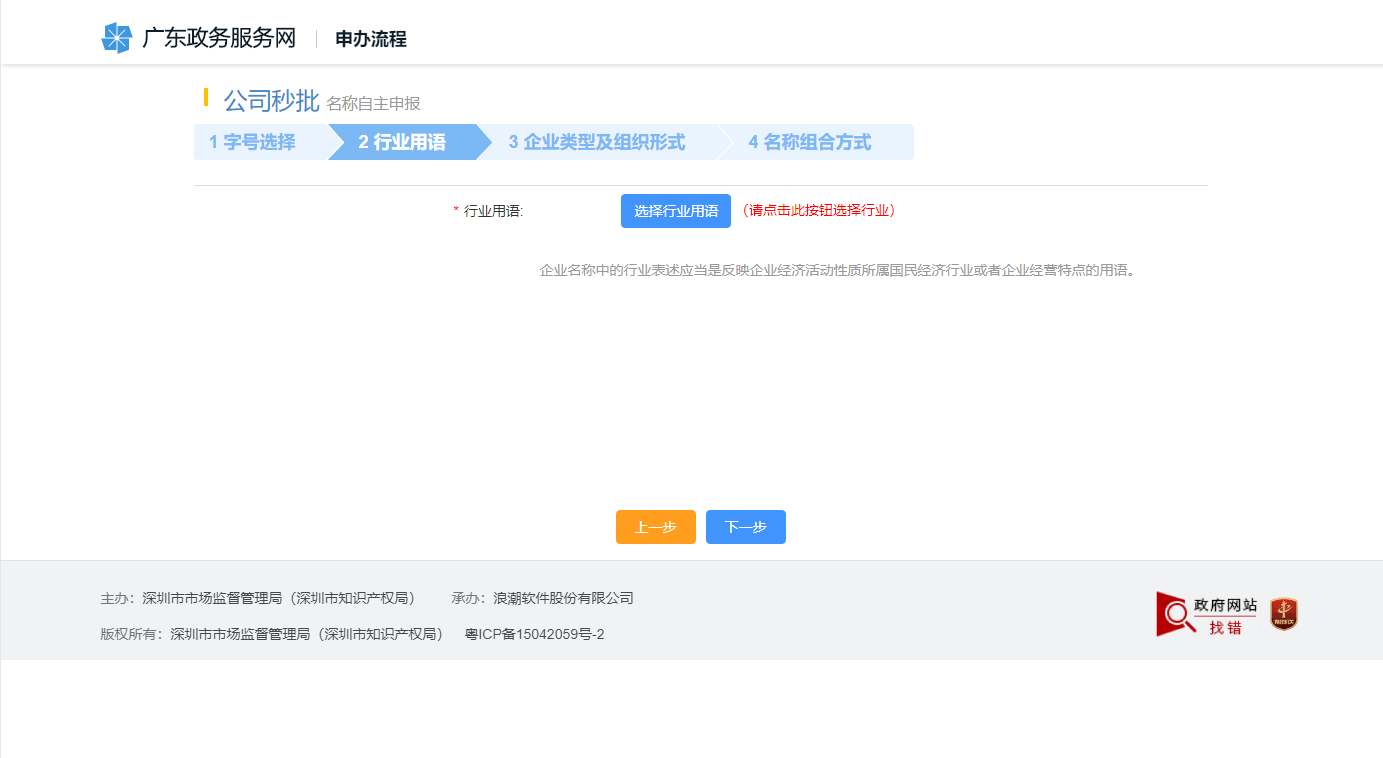
Task: Click the 选择行业用语 button
Action: [675, 211]
